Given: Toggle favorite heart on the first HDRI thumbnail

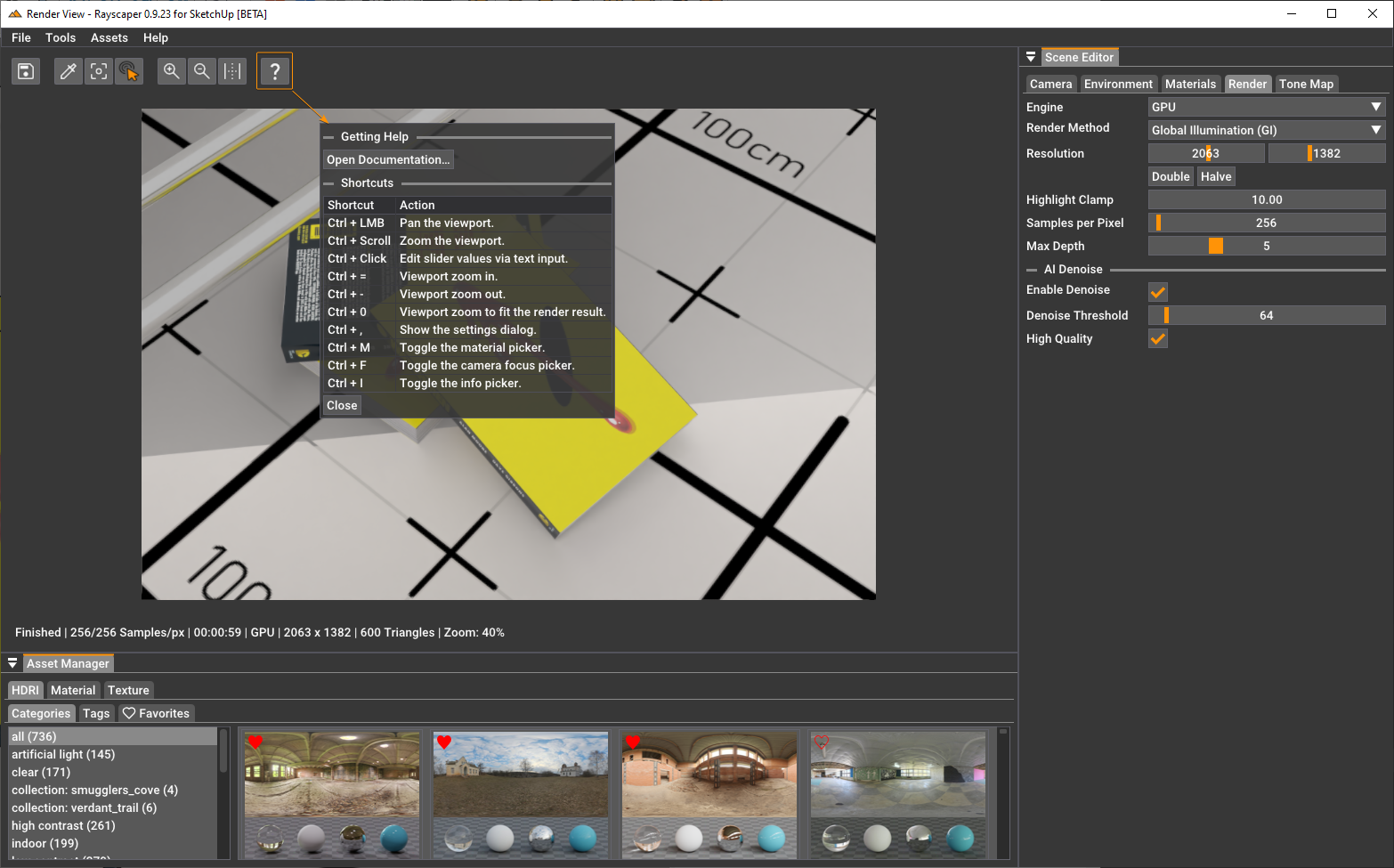Looking at the screenshot, I should point(255,742).
